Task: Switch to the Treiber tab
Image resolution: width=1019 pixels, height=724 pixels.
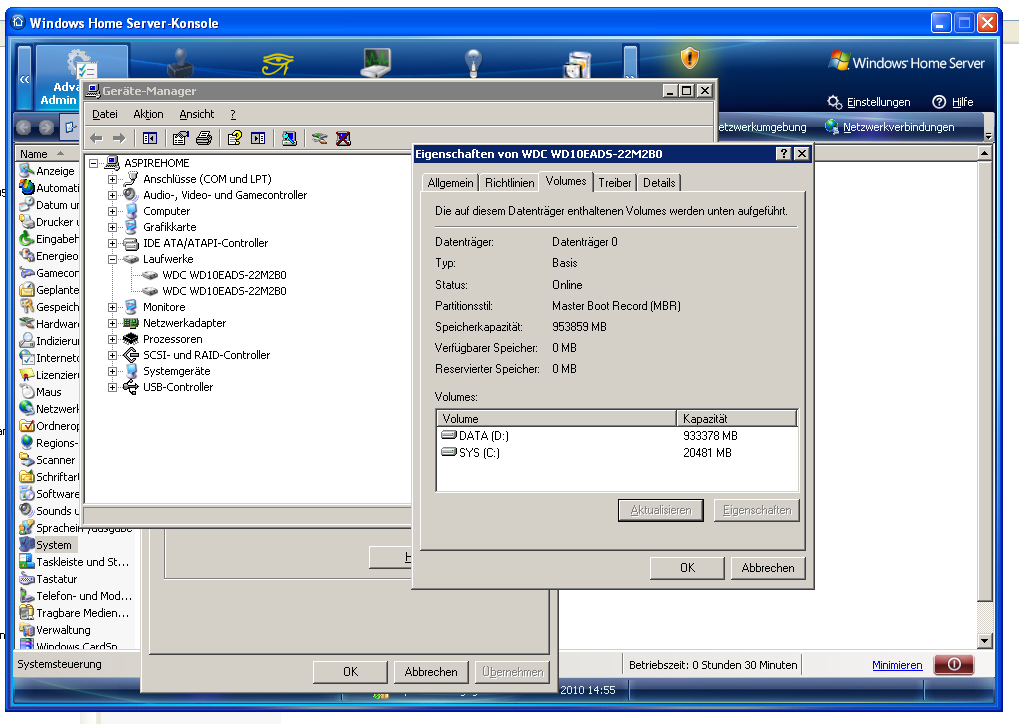Action: [615, 183]
